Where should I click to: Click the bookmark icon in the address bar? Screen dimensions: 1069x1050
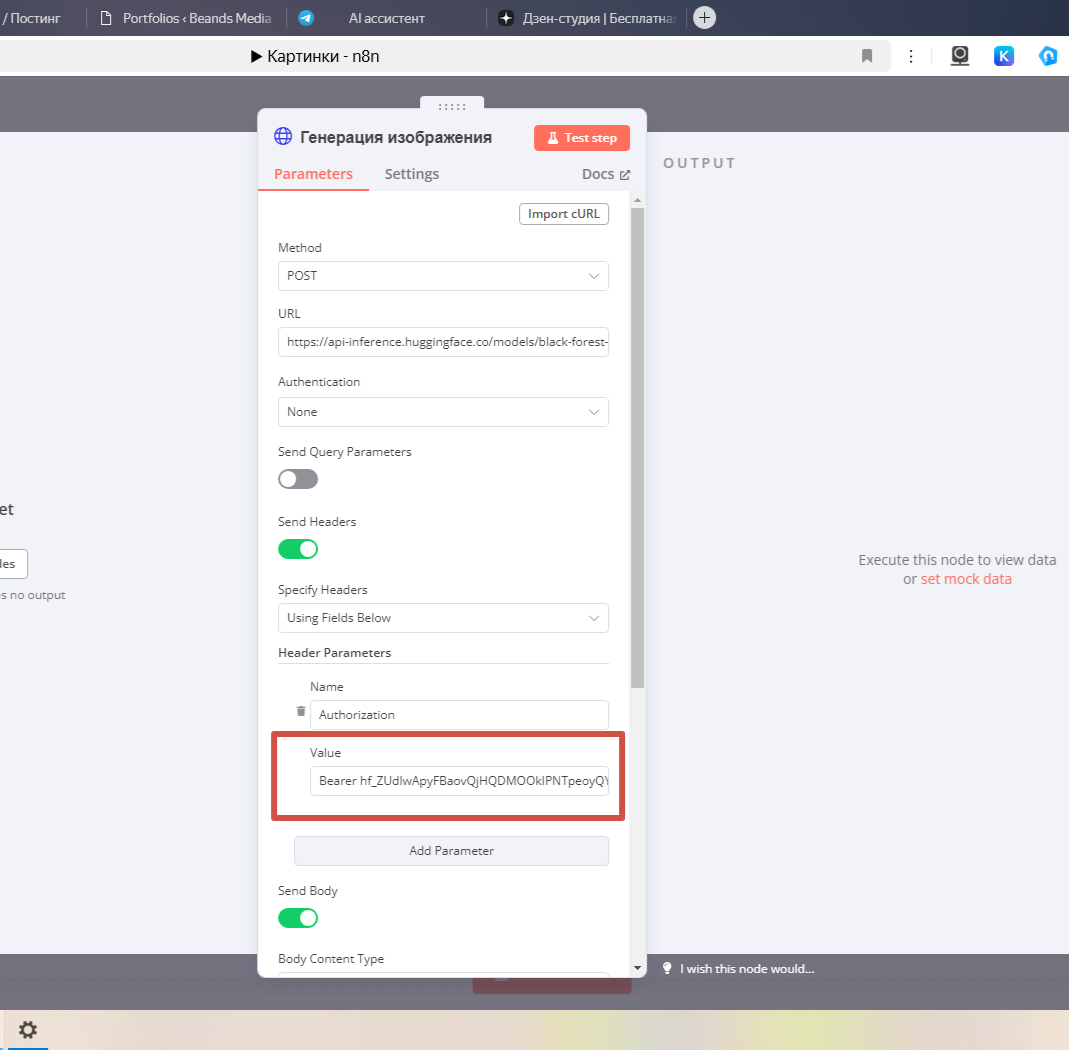867,56
